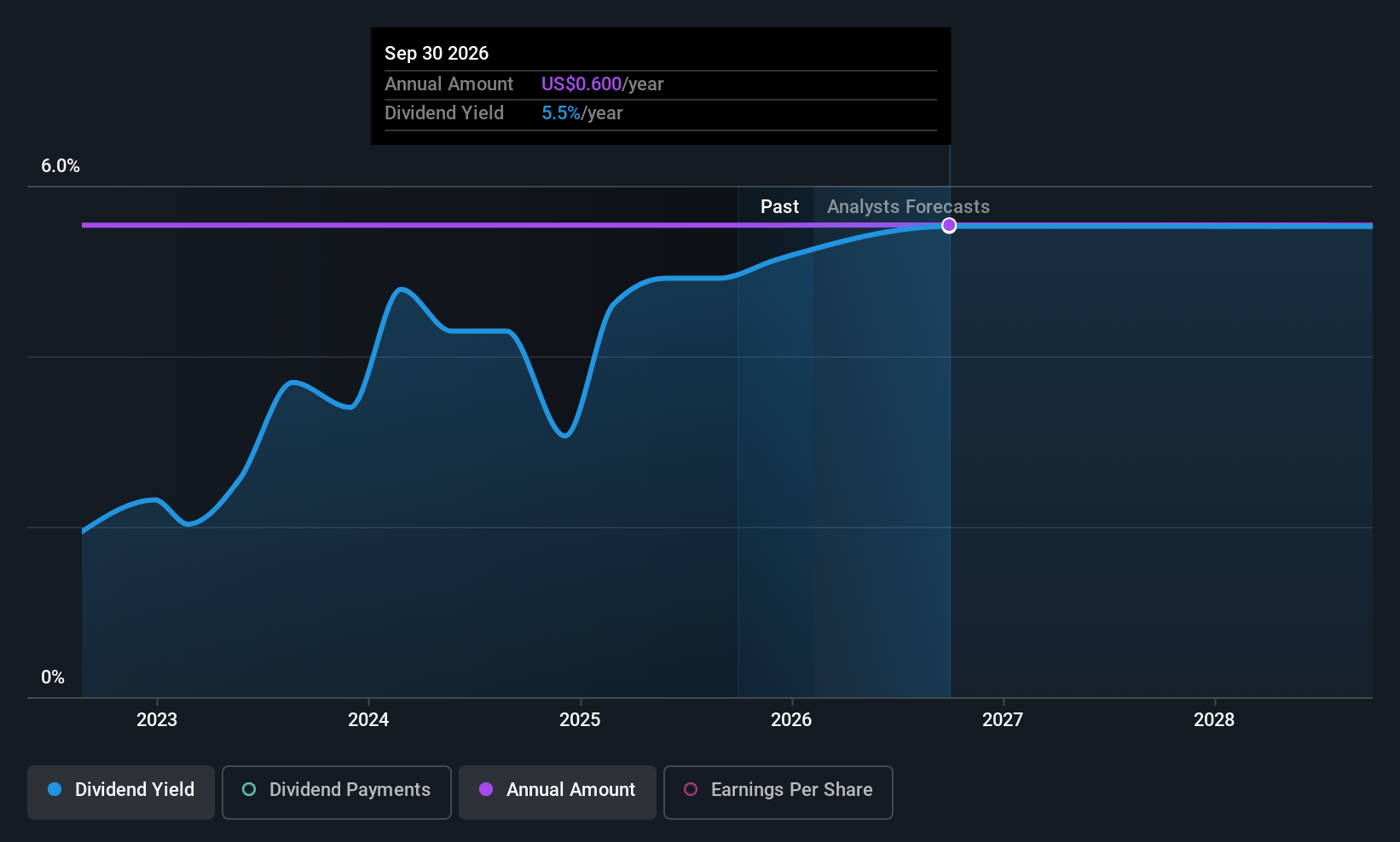Click the 2023 x-axis label
Screen dimensions: 1400x842
[x=157, y=720]
